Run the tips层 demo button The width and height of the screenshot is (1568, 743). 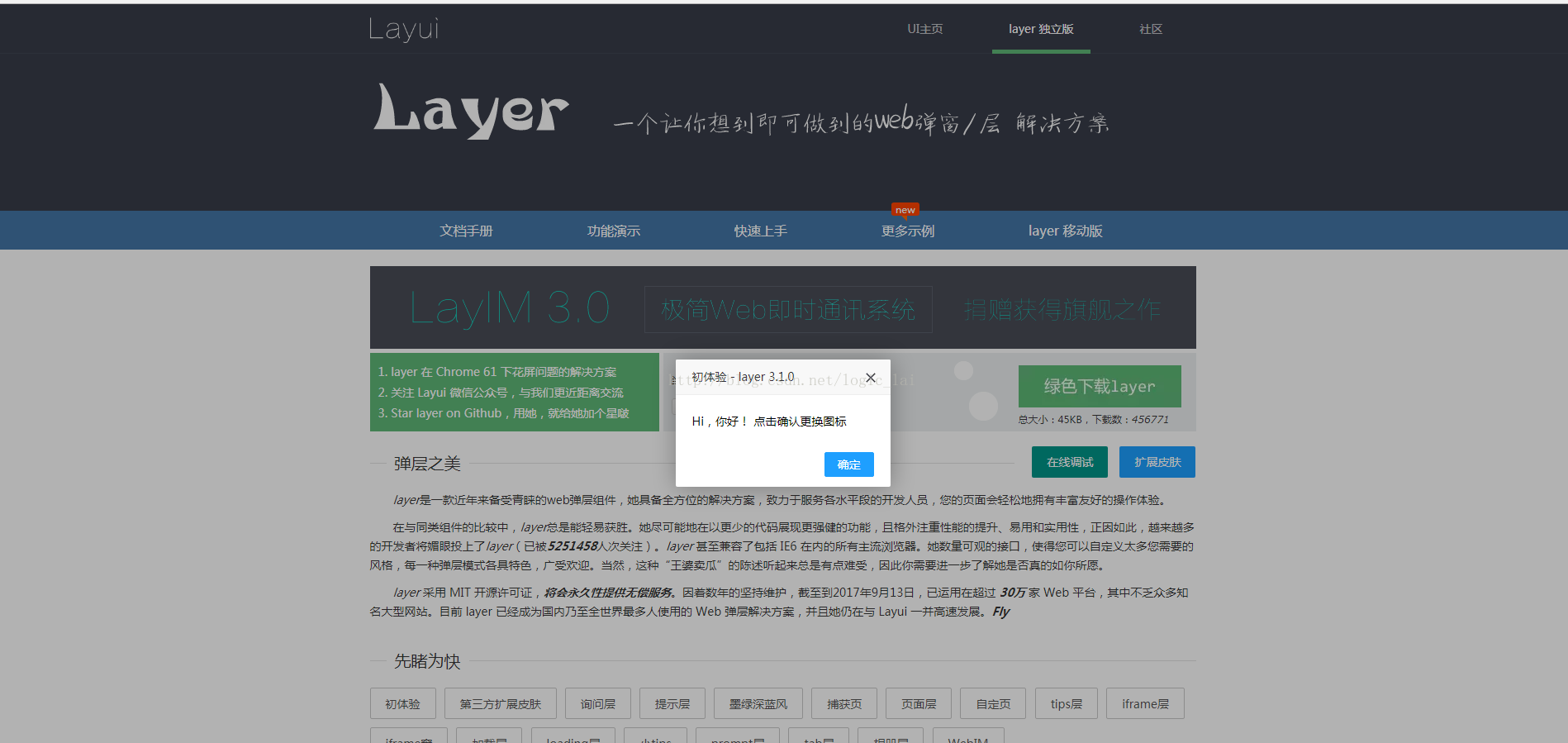pyautogui.click(x=1067, y=703)
